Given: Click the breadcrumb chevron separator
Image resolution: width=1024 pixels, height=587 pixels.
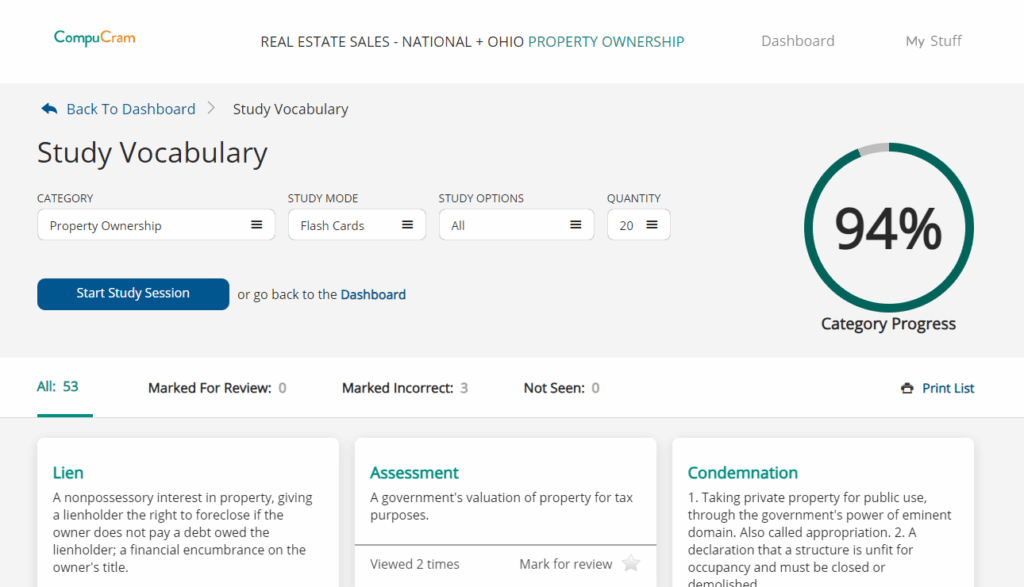Looking at the screenshot, I should 212,108.
